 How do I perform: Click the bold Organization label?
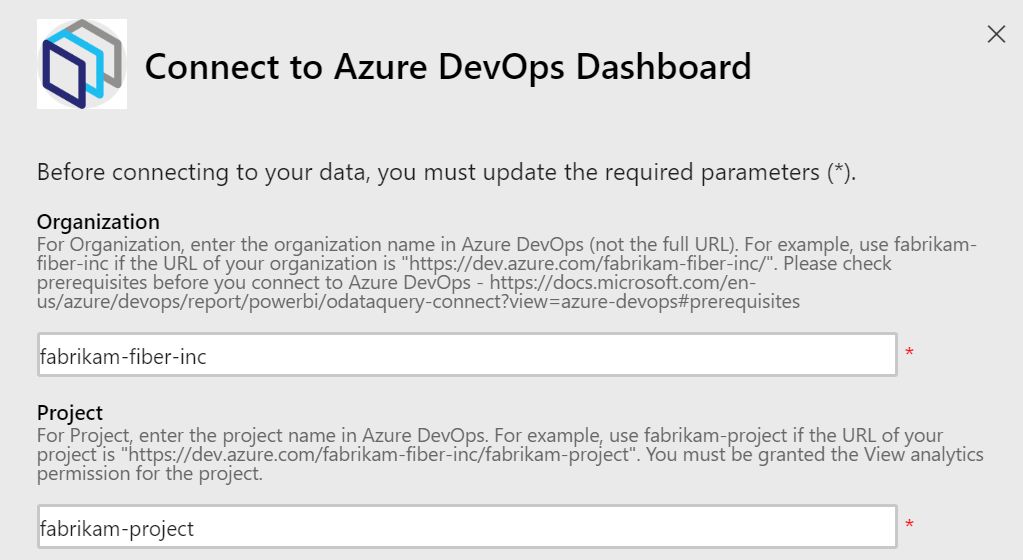98,221
